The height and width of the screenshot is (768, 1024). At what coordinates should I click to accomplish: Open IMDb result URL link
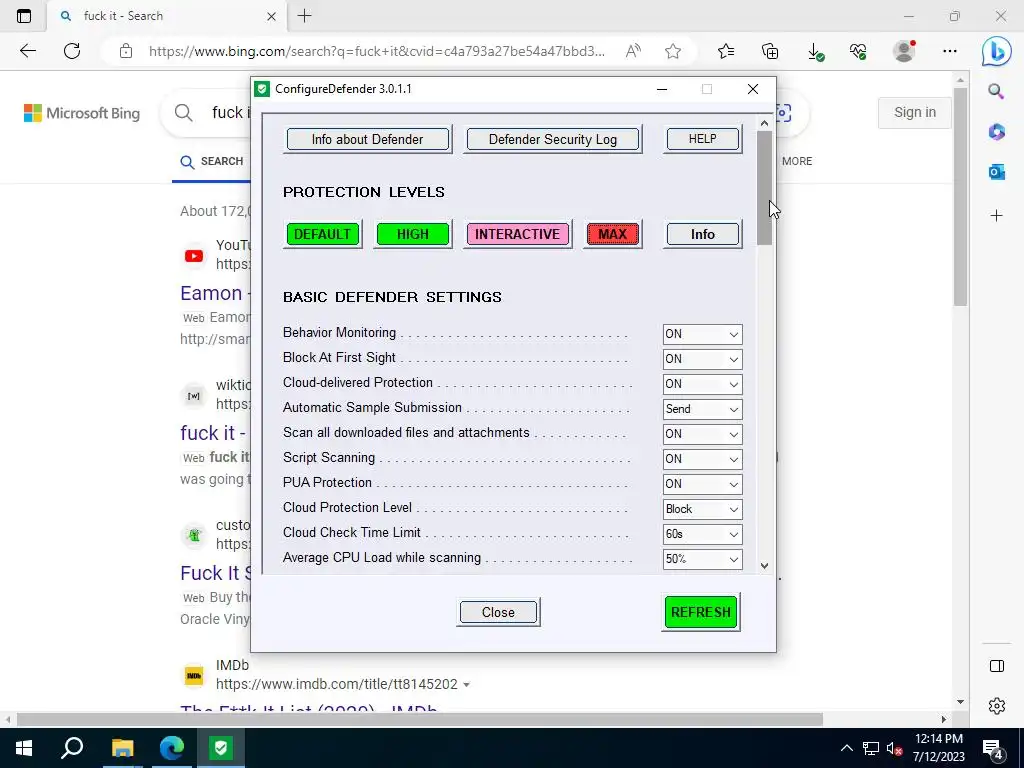pos(336,684)
